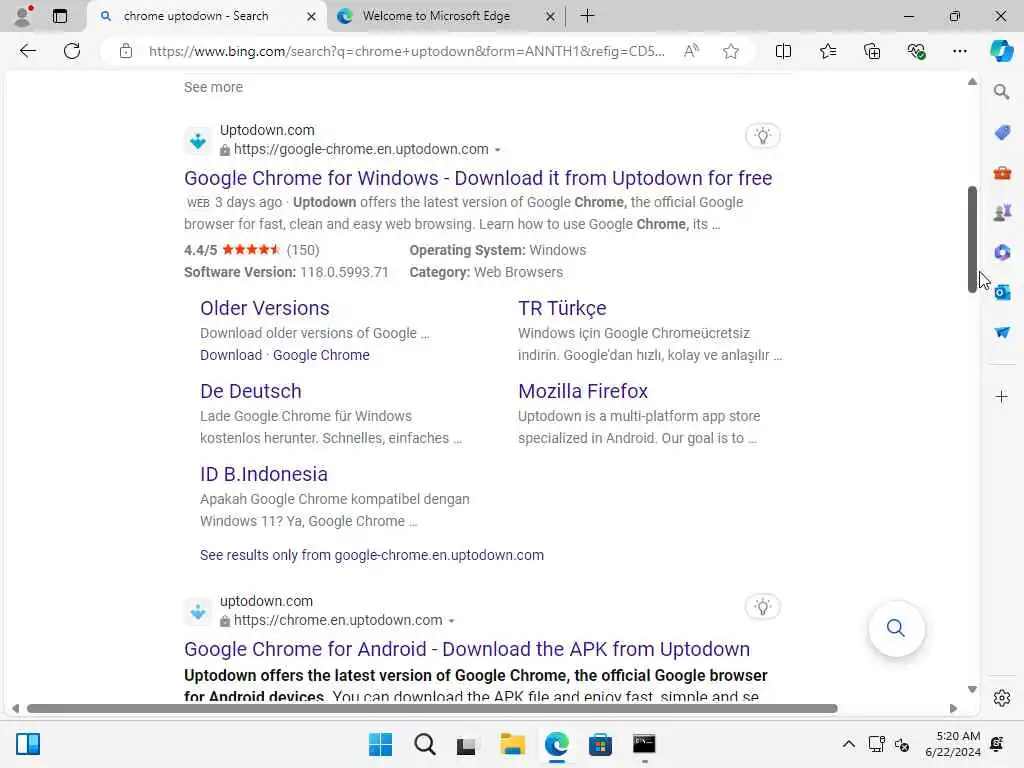Screen dimensions: 1024x768
Task: Click Google Chrome link under Older Versions
Action: tap(321, 355)
